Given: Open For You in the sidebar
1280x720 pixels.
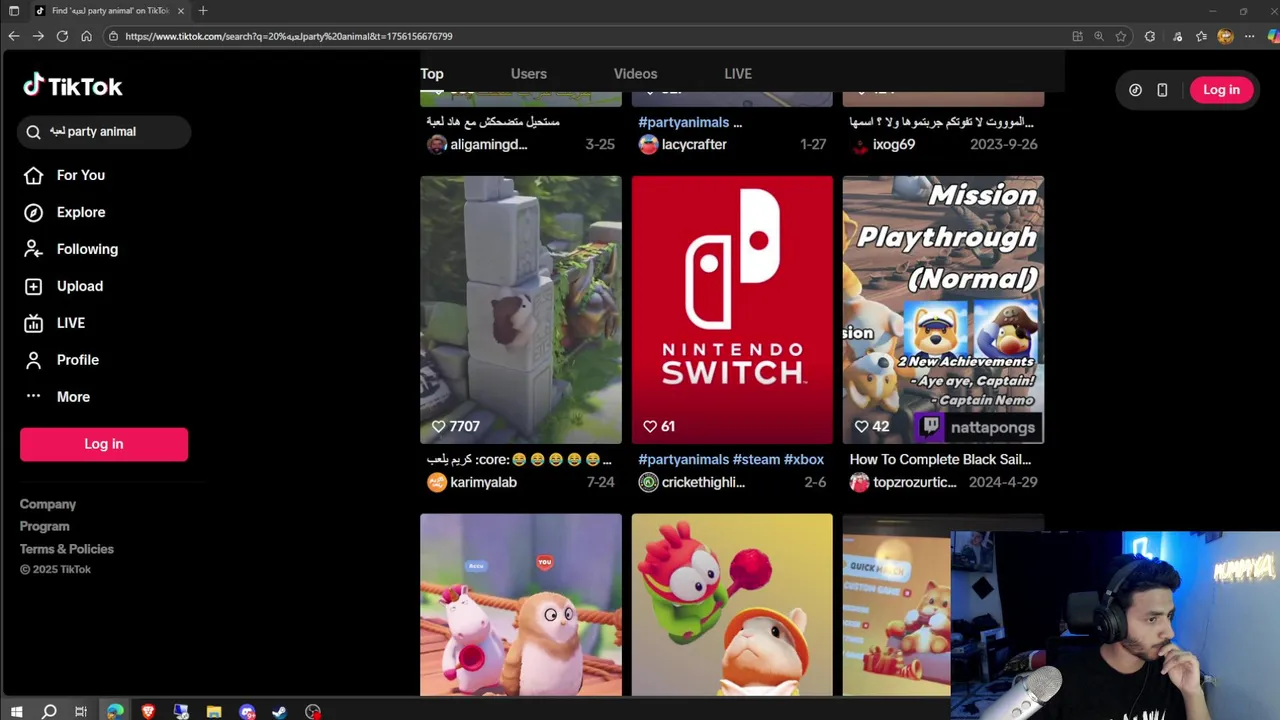Looking at the screenshot, I should [x=81, y=175].
